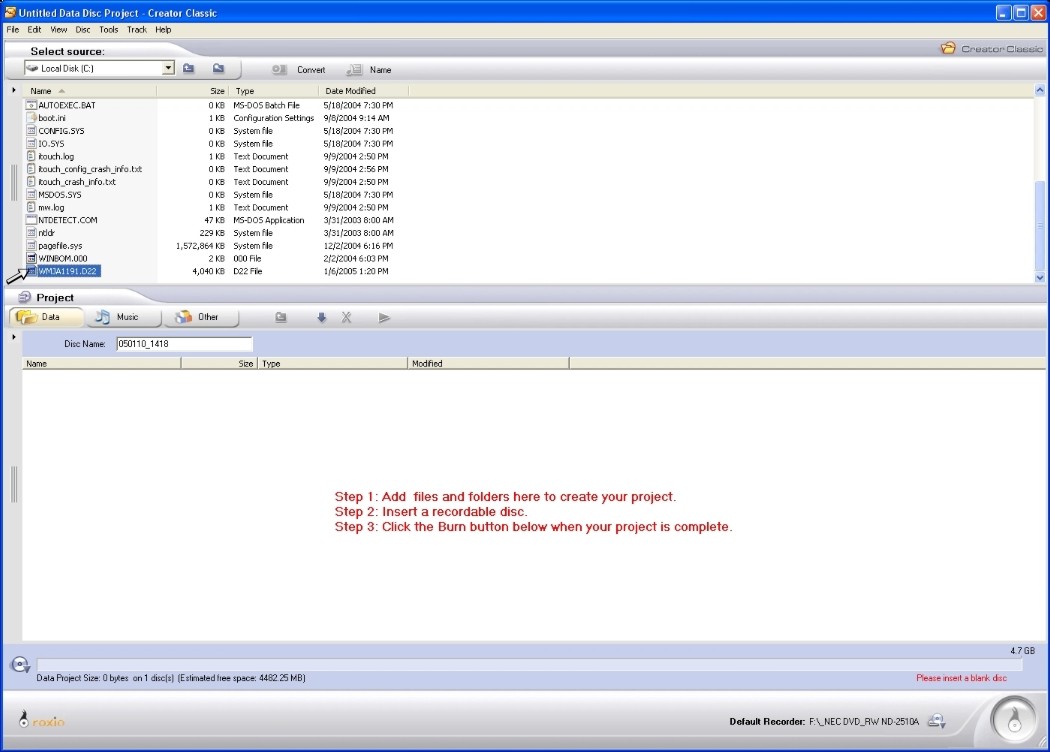Click the disc capacity progress bar
The image size is (1050, 752).
(530, 664)
